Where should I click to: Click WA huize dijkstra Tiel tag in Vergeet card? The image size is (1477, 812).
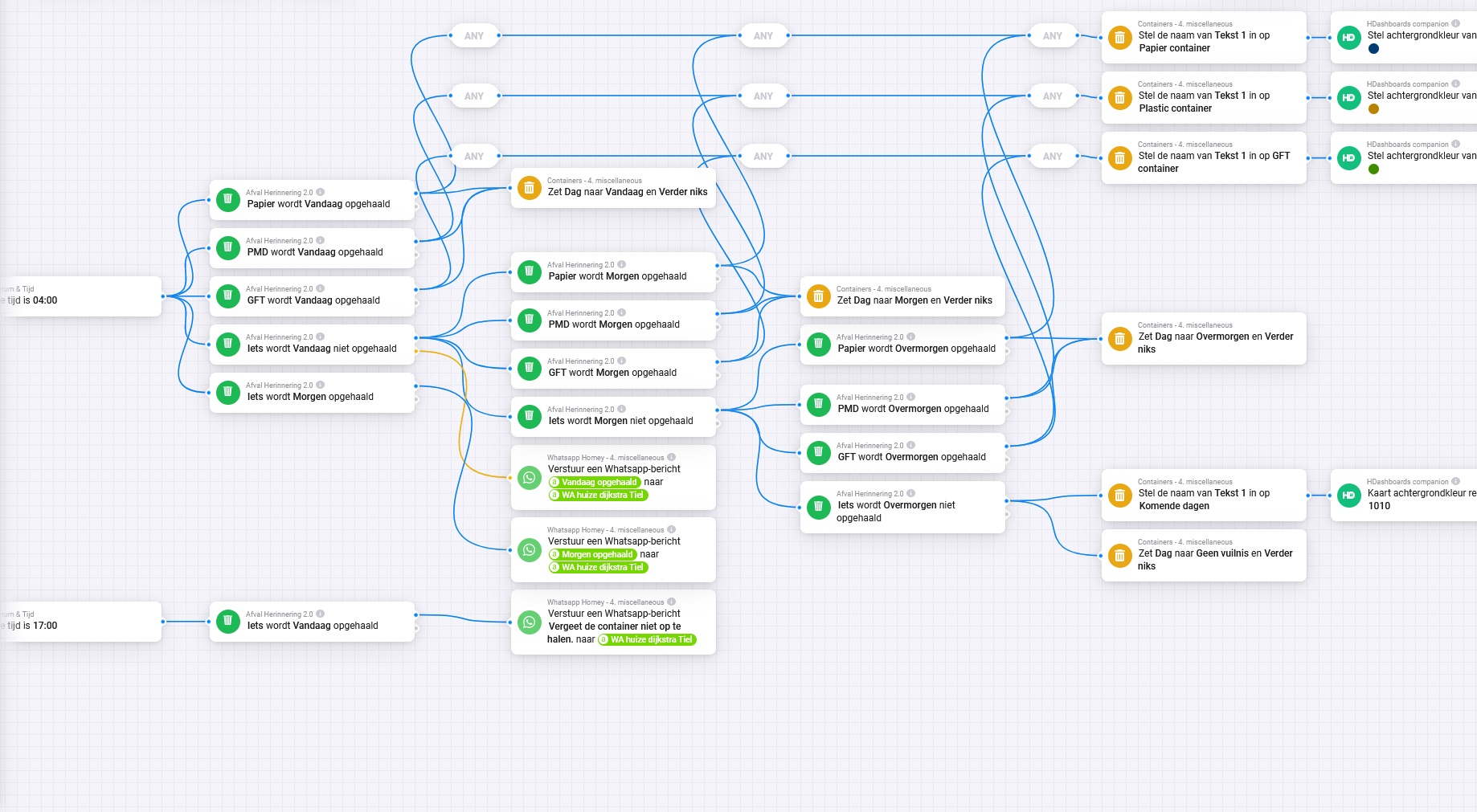[x=647, y=640]
